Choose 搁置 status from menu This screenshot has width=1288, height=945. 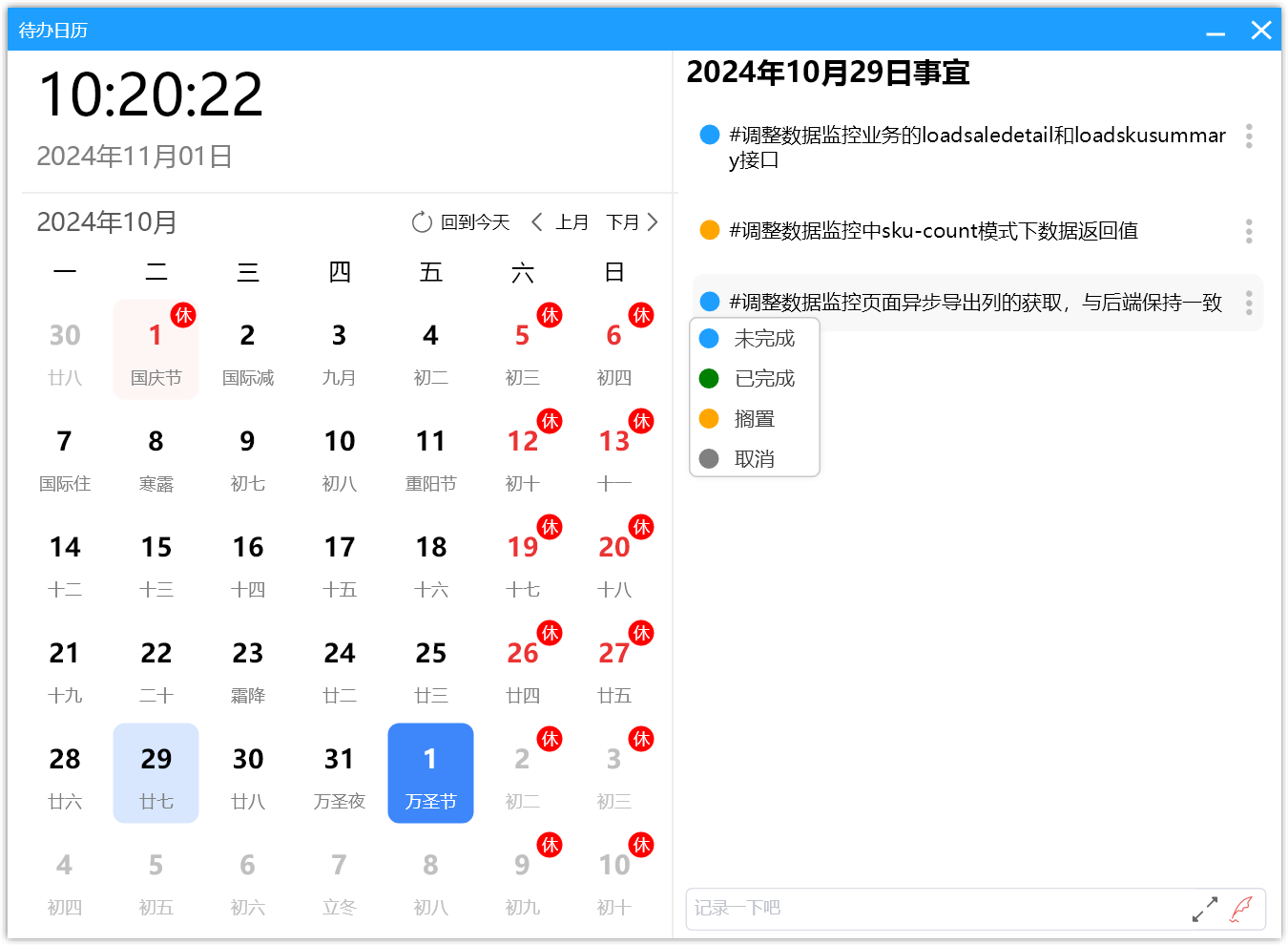tap(754, 419)
